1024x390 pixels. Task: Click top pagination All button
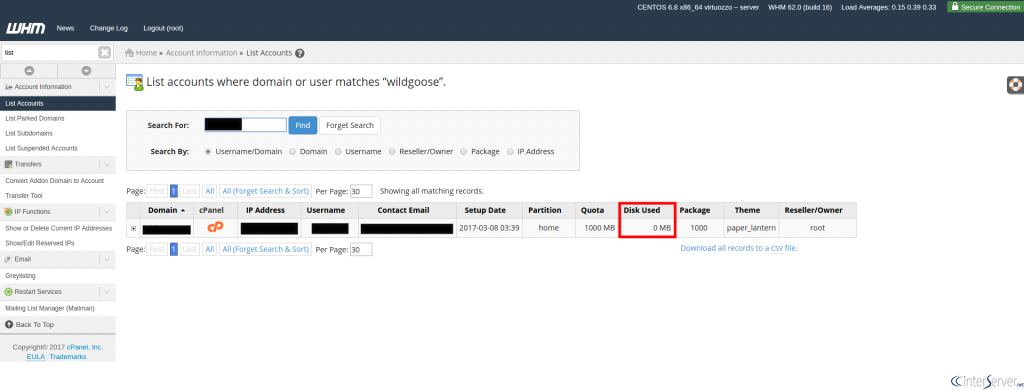point(210,191)
